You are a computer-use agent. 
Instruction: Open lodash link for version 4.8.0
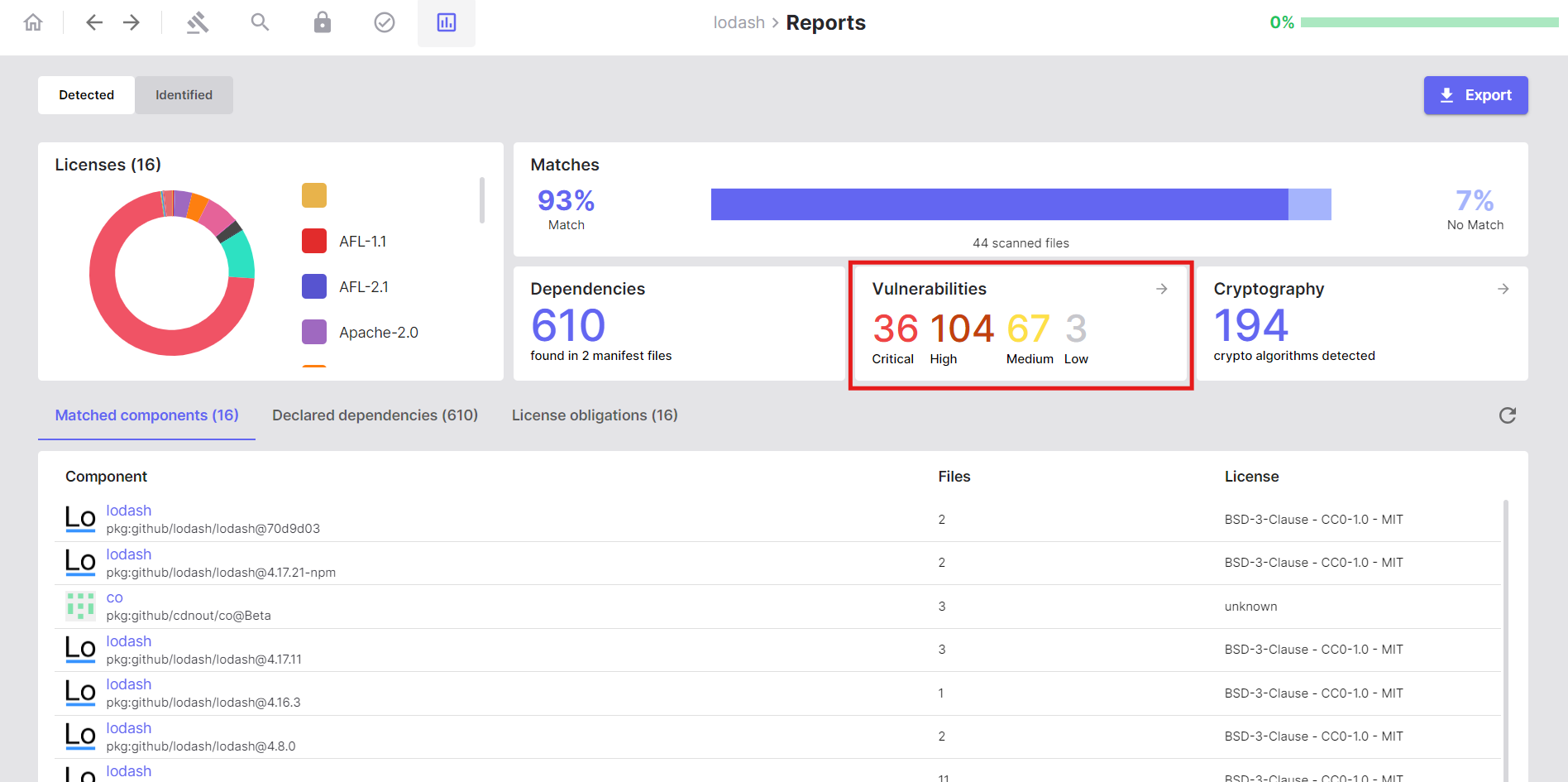point(129,728)
